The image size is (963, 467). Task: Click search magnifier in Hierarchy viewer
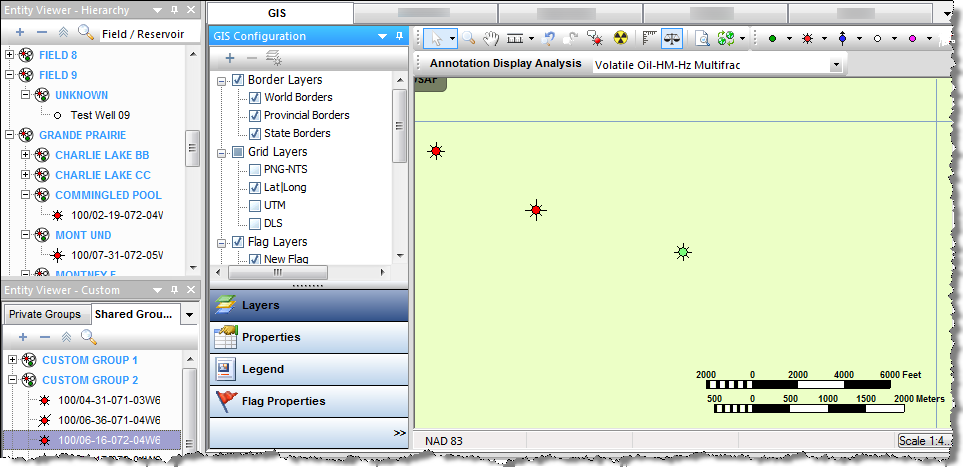pos(86,32)
